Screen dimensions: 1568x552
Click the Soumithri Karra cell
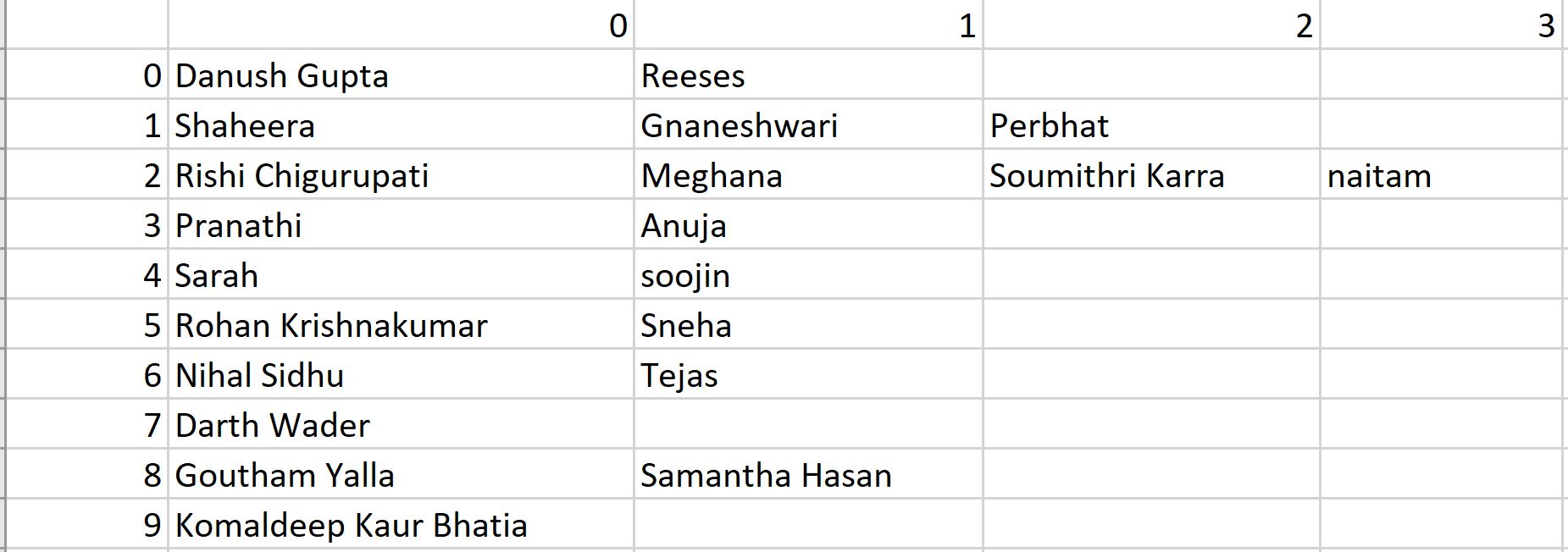click(x=1151, y=174)
